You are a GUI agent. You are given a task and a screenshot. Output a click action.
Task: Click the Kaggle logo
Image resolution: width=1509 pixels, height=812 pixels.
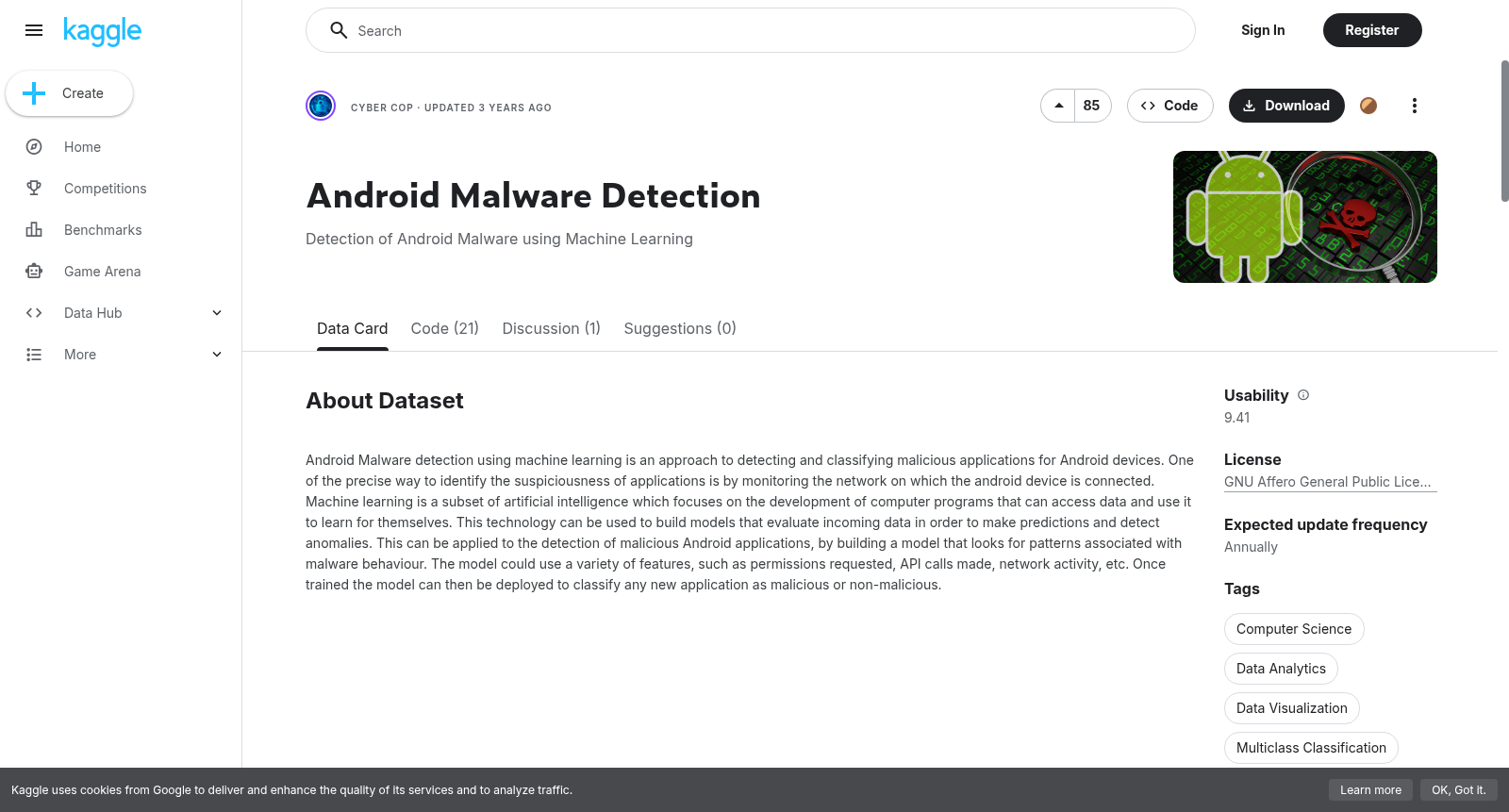tap(102, 31)
